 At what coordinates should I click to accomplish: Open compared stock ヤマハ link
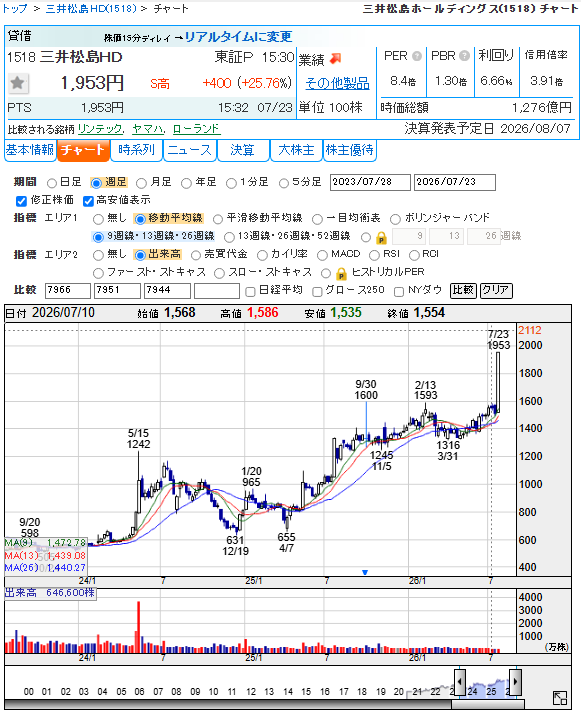[148, 129]
